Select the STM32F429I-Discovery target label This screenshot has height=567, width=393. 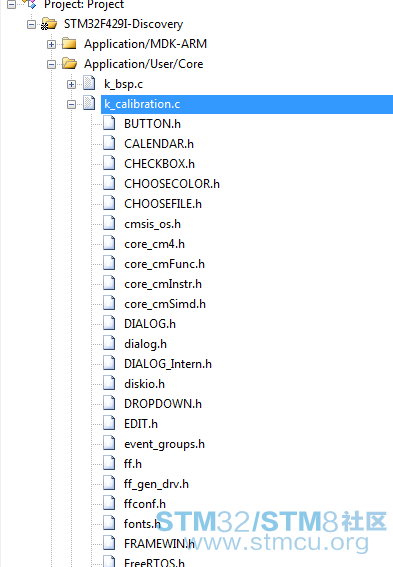tap(123, 24)
